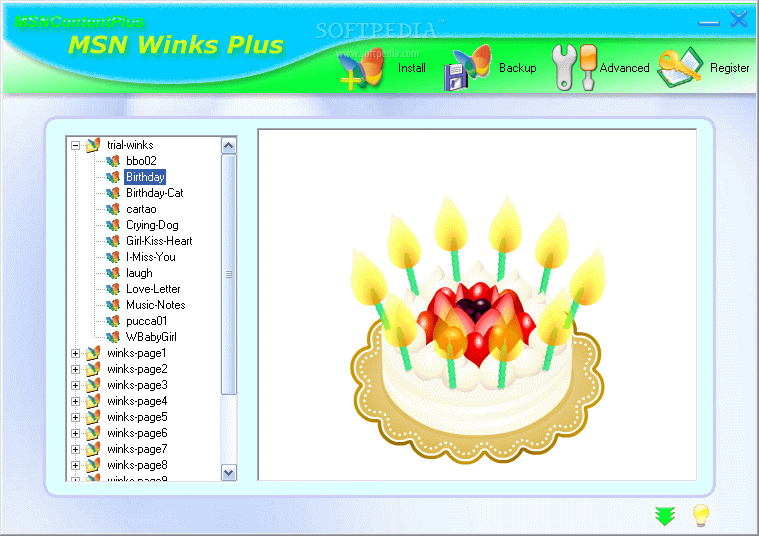This screenshot has height=536, width=759.
Task: Expand the winks-page4 folder
Action: coord(75,401)
